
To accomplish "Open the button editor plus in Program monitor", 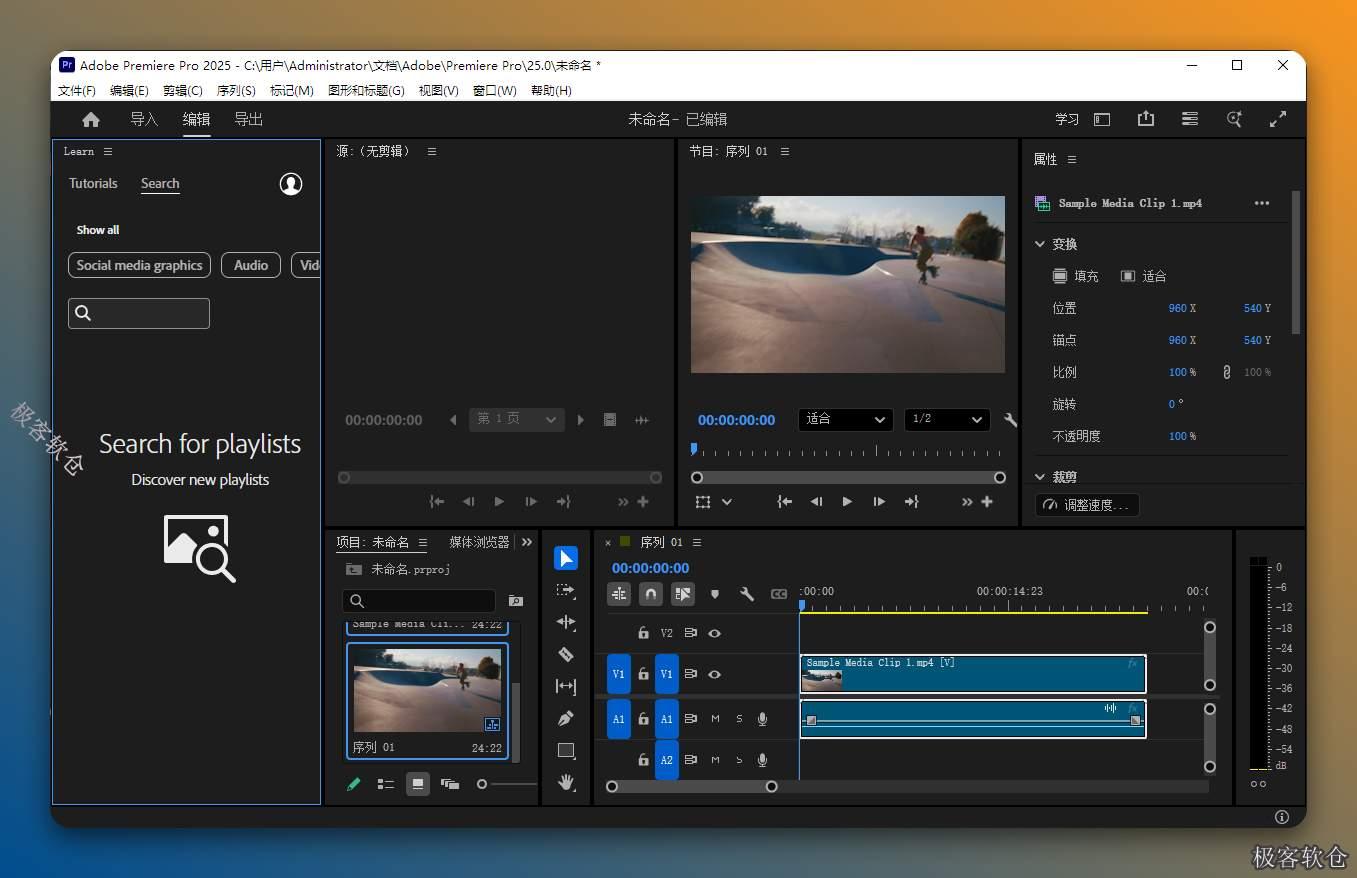I will 987,502.
